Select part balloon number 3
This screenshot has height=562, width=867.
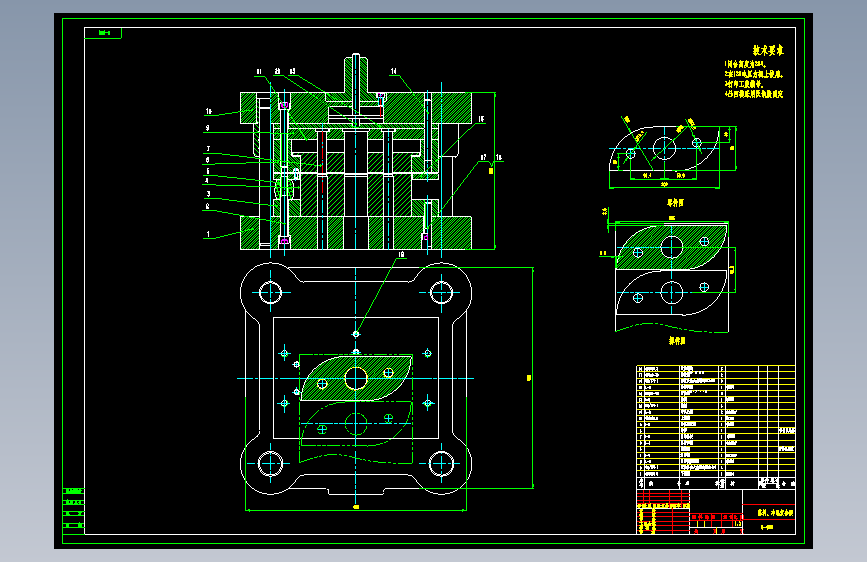[208, 194]
